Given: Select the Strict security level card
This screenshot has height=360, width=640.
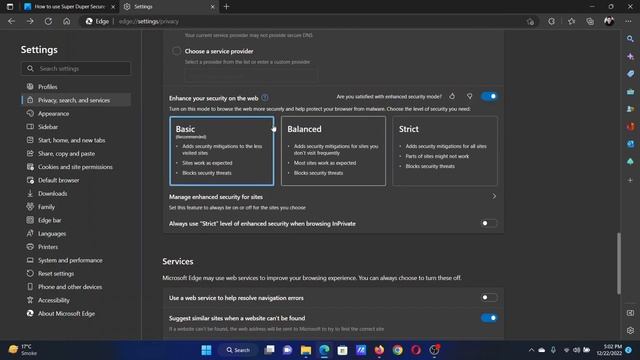Looking at the screenshot, I should point(445,151).
